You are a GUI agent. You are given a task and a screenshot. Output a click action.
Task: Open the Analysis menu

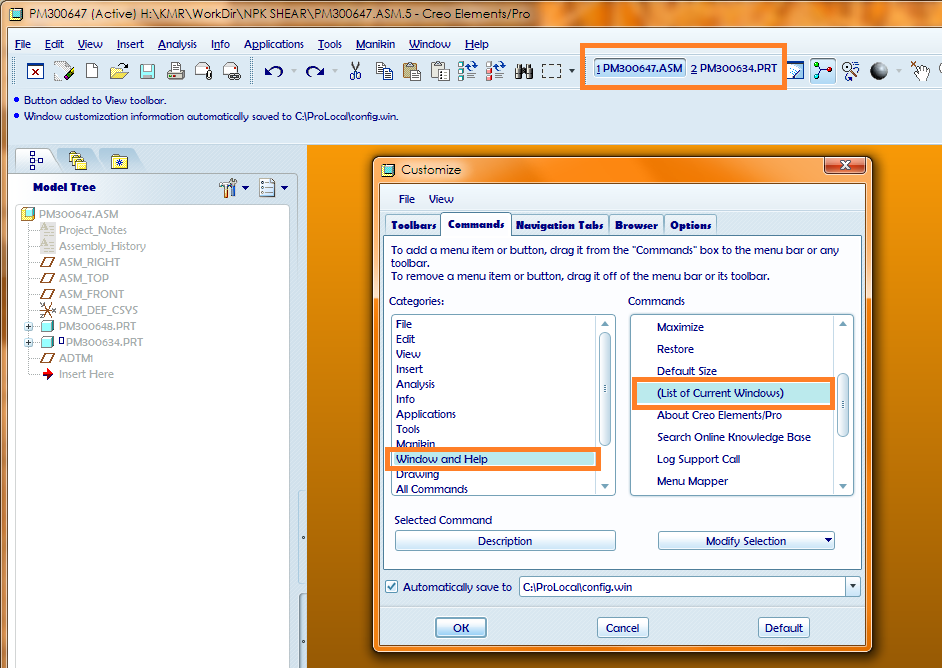click(177, 44)
